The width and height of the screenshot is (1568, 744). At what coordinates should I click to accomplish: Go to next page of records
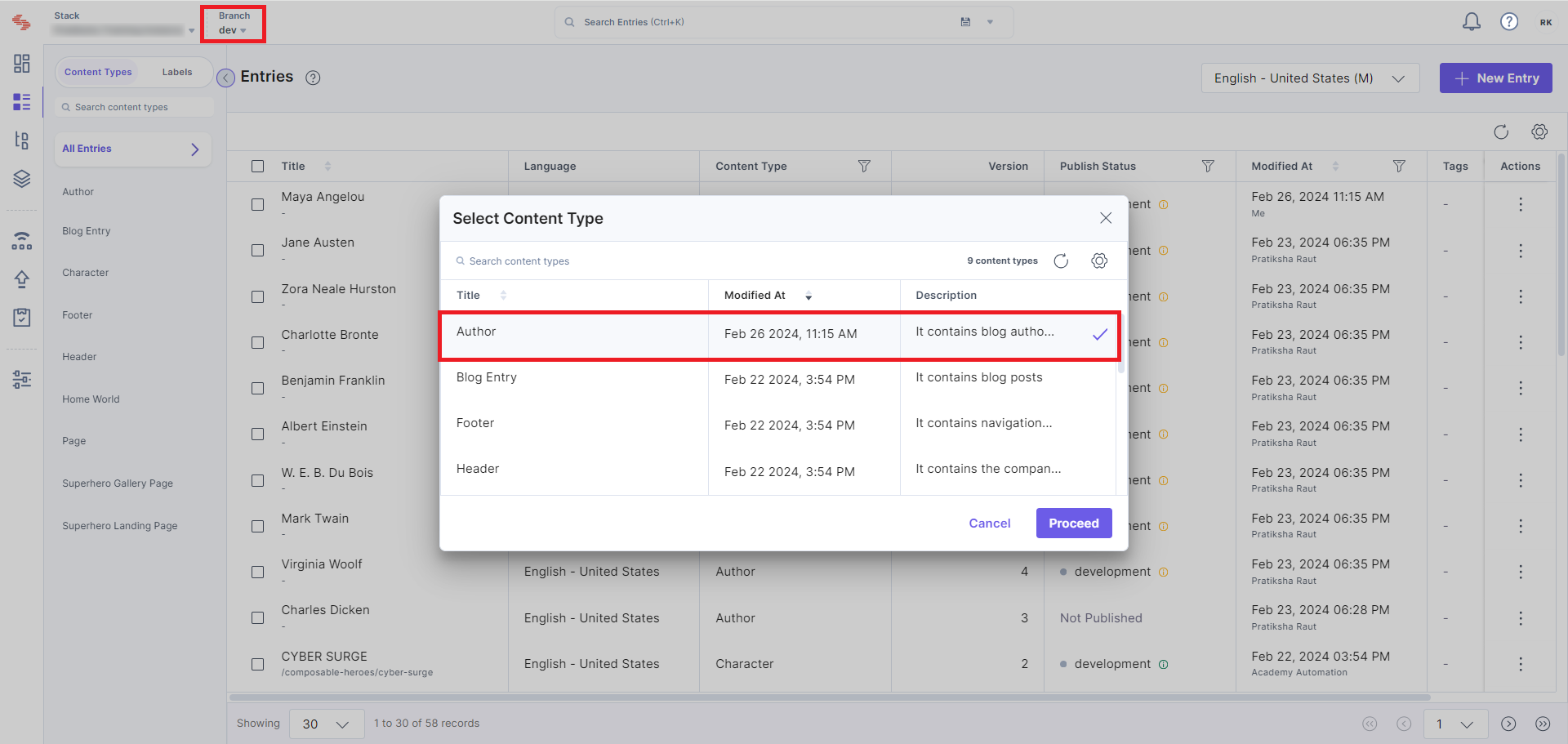coord(1508,724)
